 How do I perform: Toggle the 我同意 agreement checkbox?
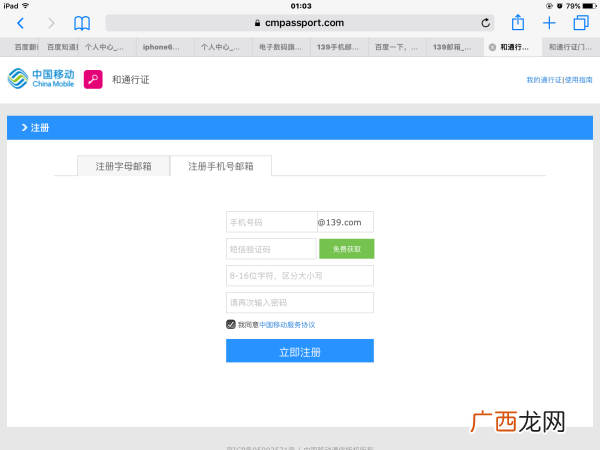pyautogui.click(x=231, y=324)
